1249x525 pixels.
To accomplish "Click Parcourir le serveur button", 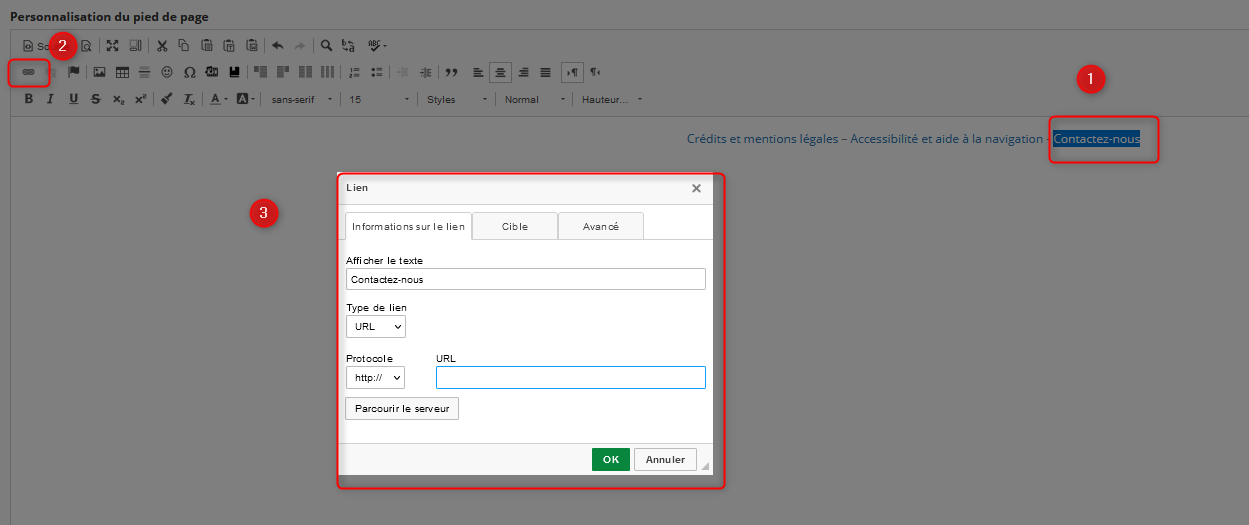I will click(402, 408).
